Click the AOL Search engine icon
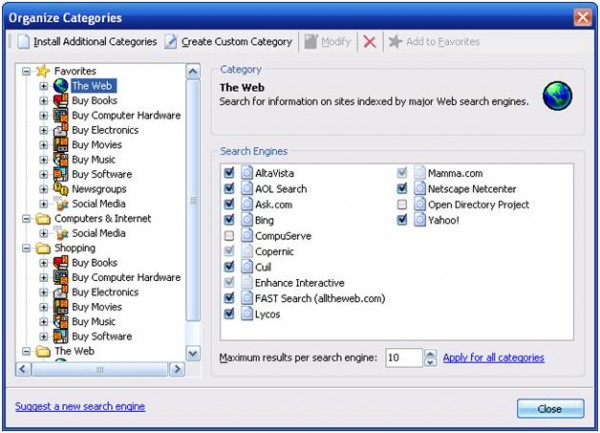 click(247, 189)
